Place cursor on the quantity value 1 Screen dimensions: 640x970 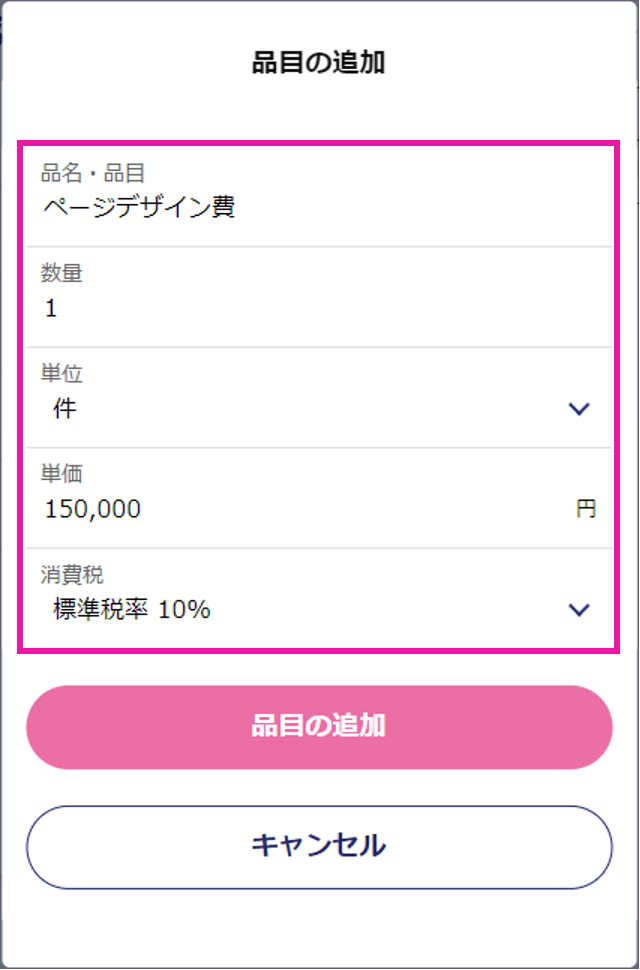51,309
